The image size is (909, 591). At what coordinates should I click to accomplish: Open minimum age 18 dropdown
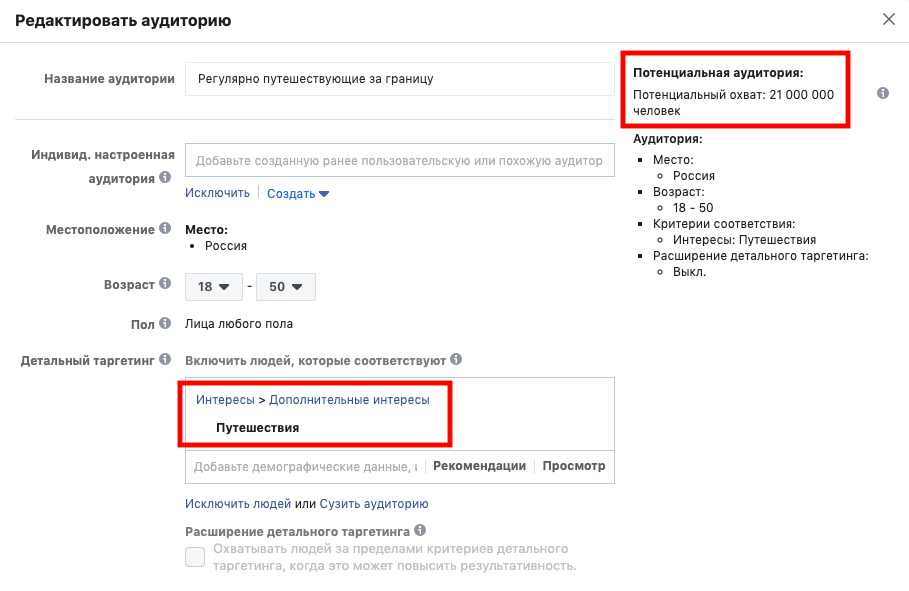click(x=214, y=287)
